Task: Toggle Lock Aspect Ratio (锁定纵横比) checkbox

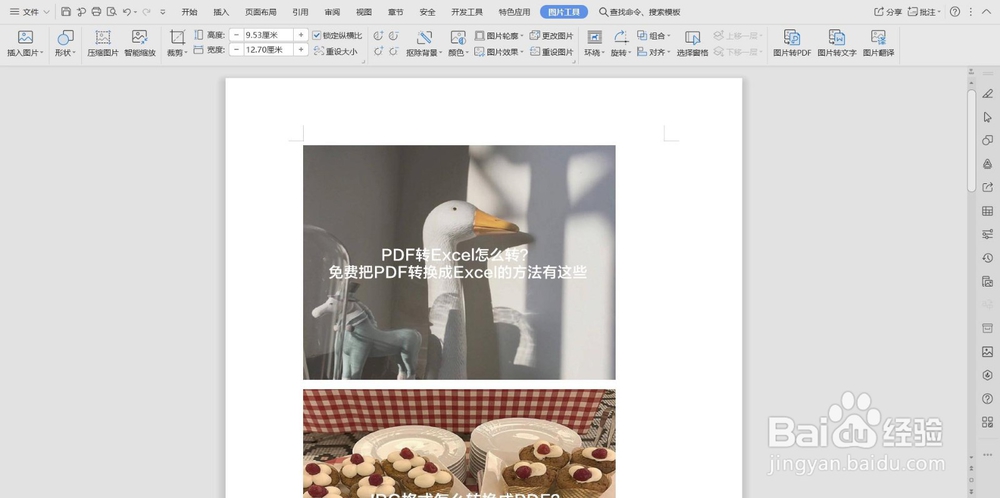Action: 317,36
